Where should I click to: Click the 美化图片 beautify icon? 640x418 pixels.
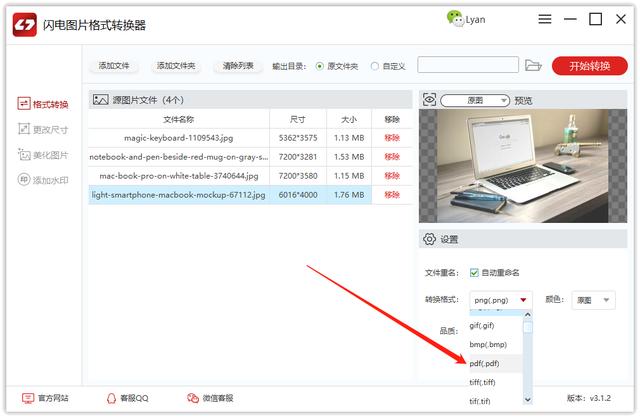(x=24, y=154)
